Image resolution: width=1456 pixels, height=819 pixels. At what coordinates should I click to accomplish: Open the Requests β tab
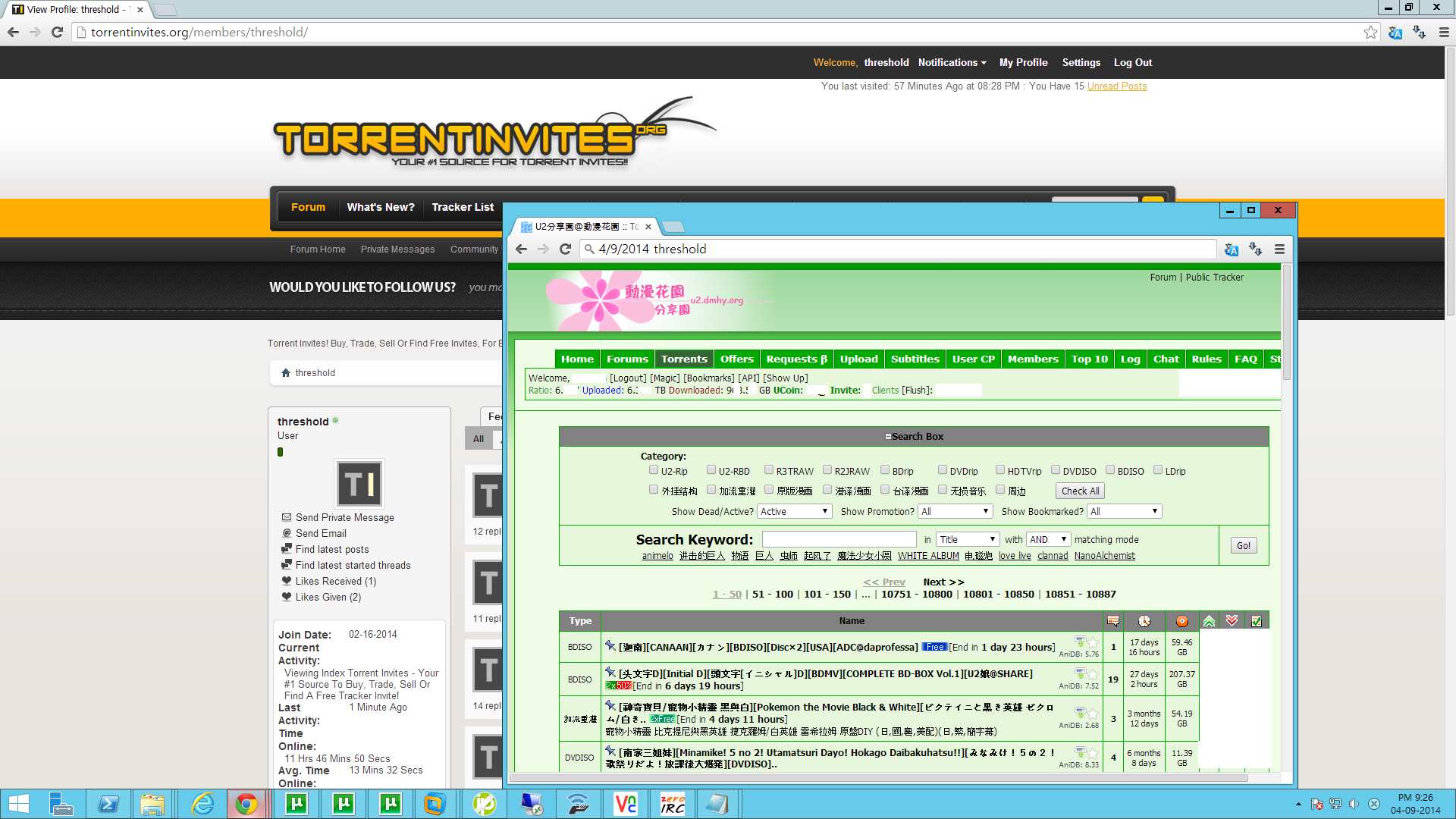pos(796,359)
